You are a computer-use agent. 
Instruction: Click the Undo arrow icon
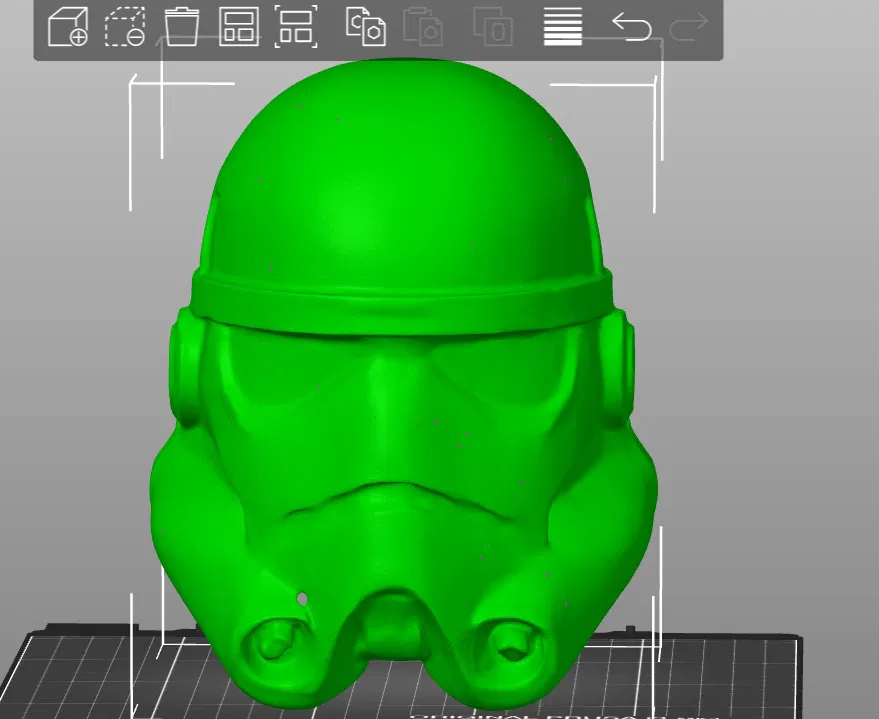632,26
